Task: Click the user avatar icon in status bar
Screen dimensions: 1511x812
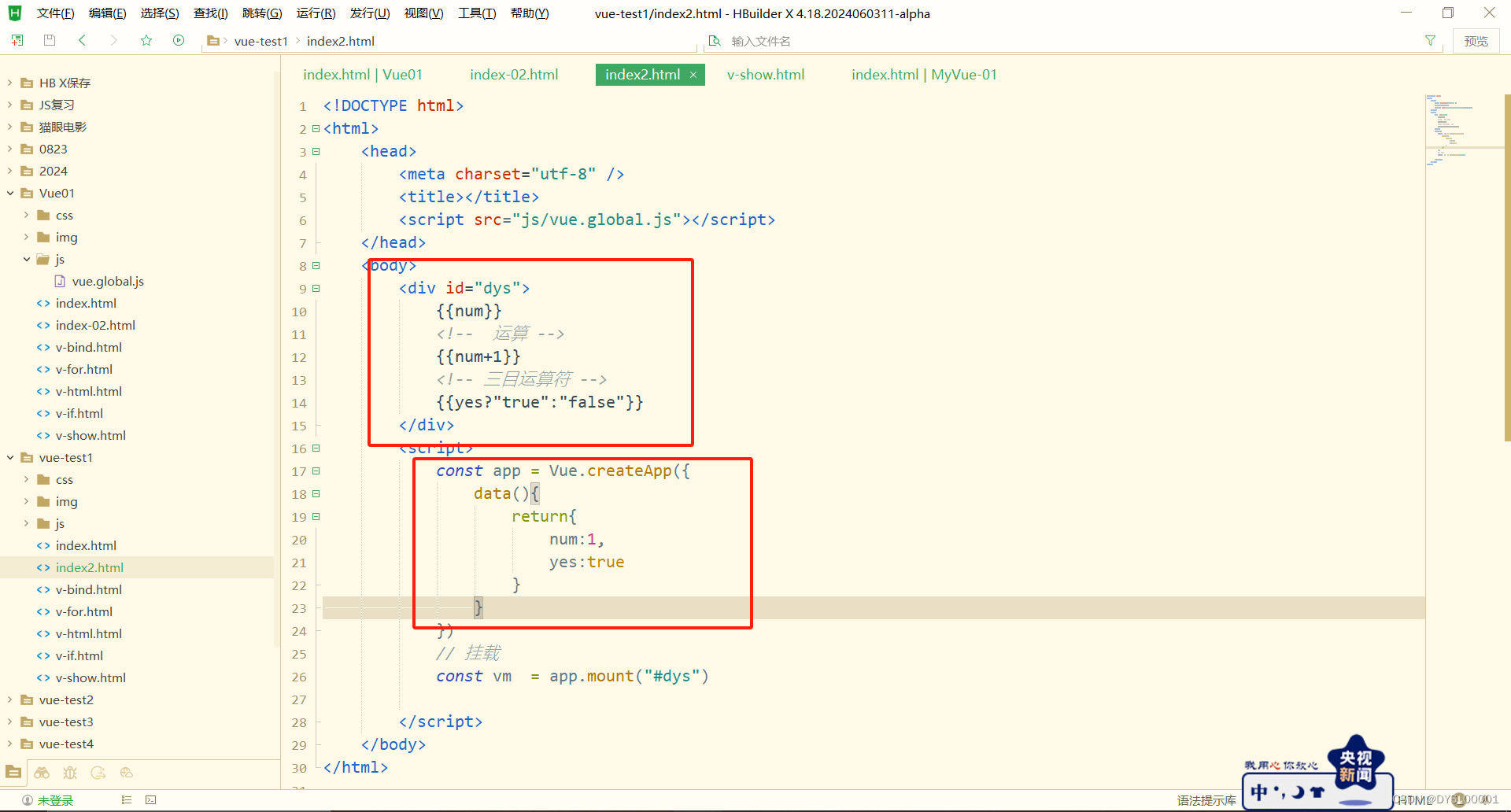Action: (x=28, y=800)
